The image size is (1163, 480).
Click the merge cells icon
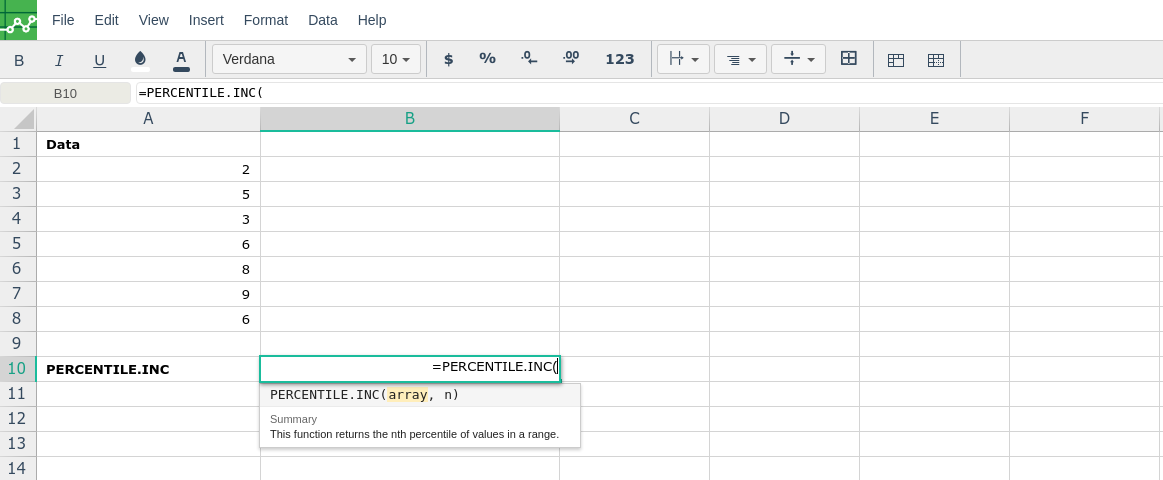(849, 59)
